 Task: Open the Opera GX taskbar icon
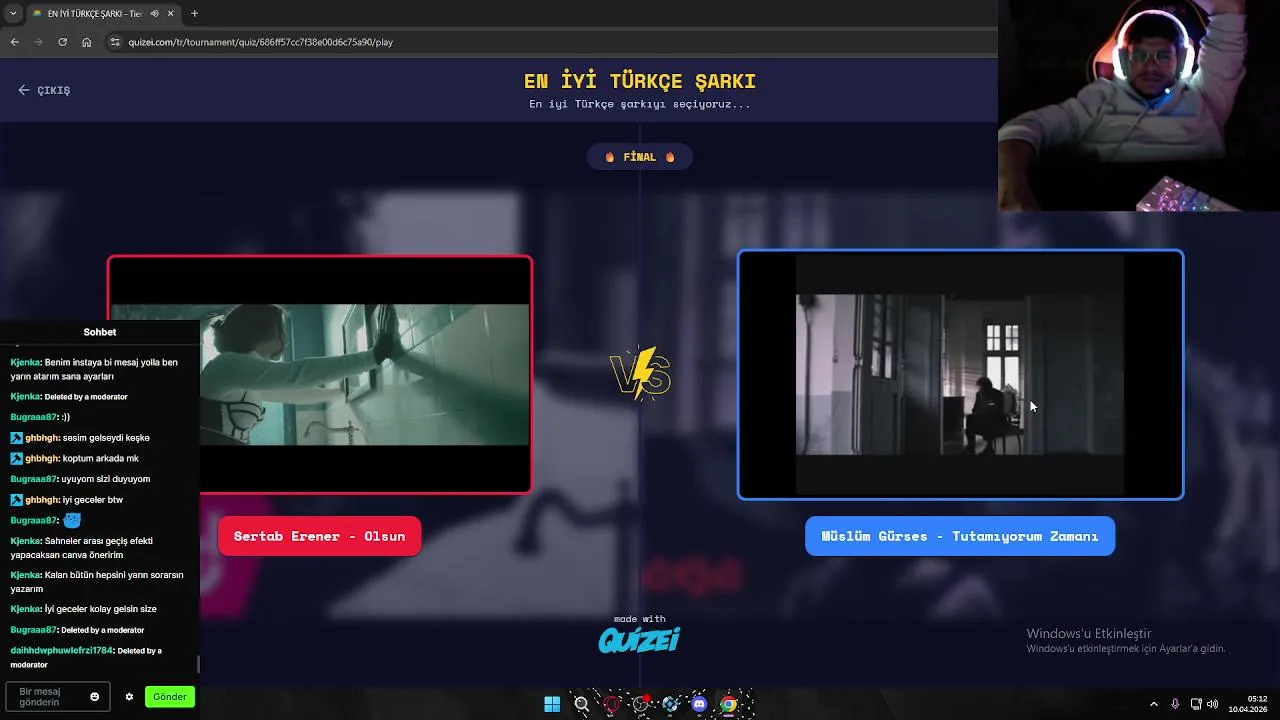pyautogui.click(x=611, y=704)
